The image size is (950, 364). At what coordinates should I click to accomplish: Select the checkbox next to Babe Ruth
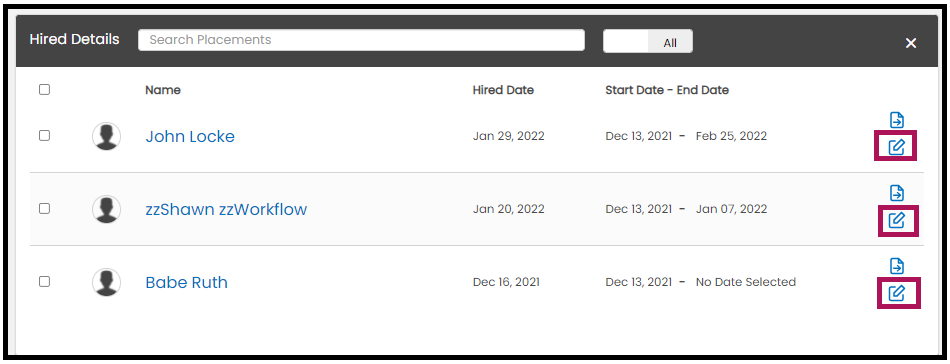tap(44, 281)
